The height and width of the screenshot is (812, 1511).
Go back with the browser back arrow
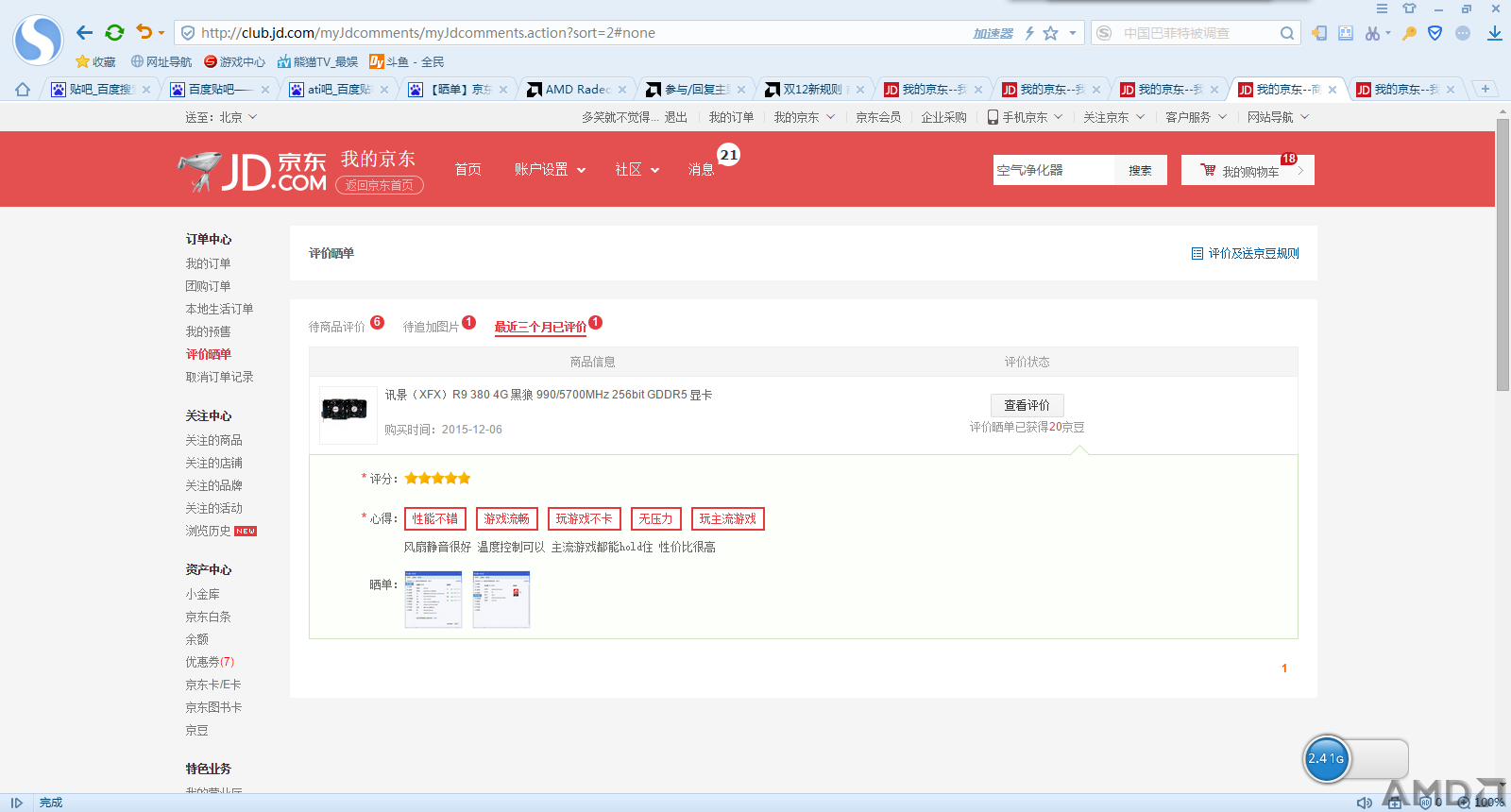coord(84,33)
